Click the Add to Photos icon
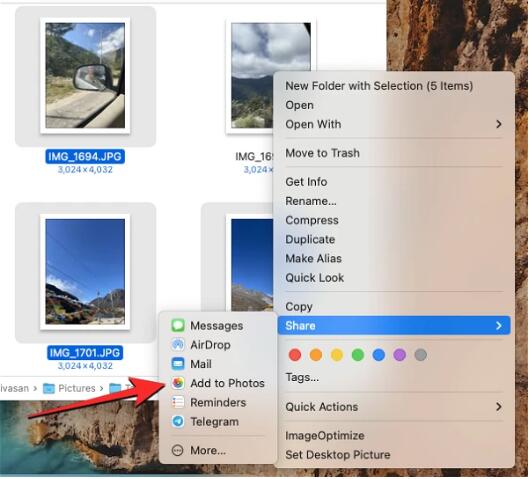 178,383
